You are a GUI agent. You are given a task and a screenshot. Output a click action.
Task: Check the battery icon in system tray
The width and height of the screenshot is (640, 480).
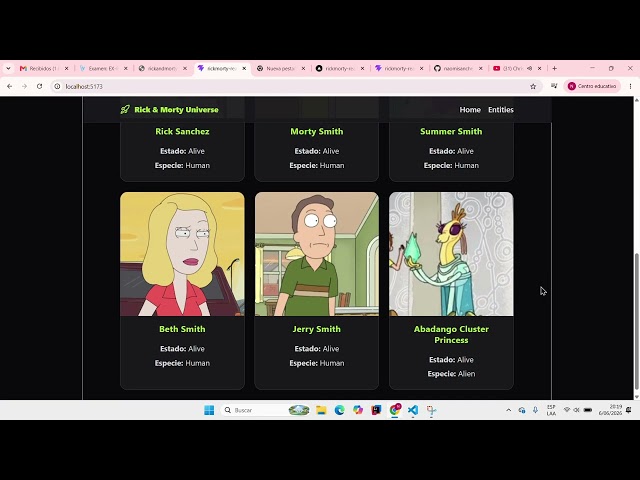588,410
